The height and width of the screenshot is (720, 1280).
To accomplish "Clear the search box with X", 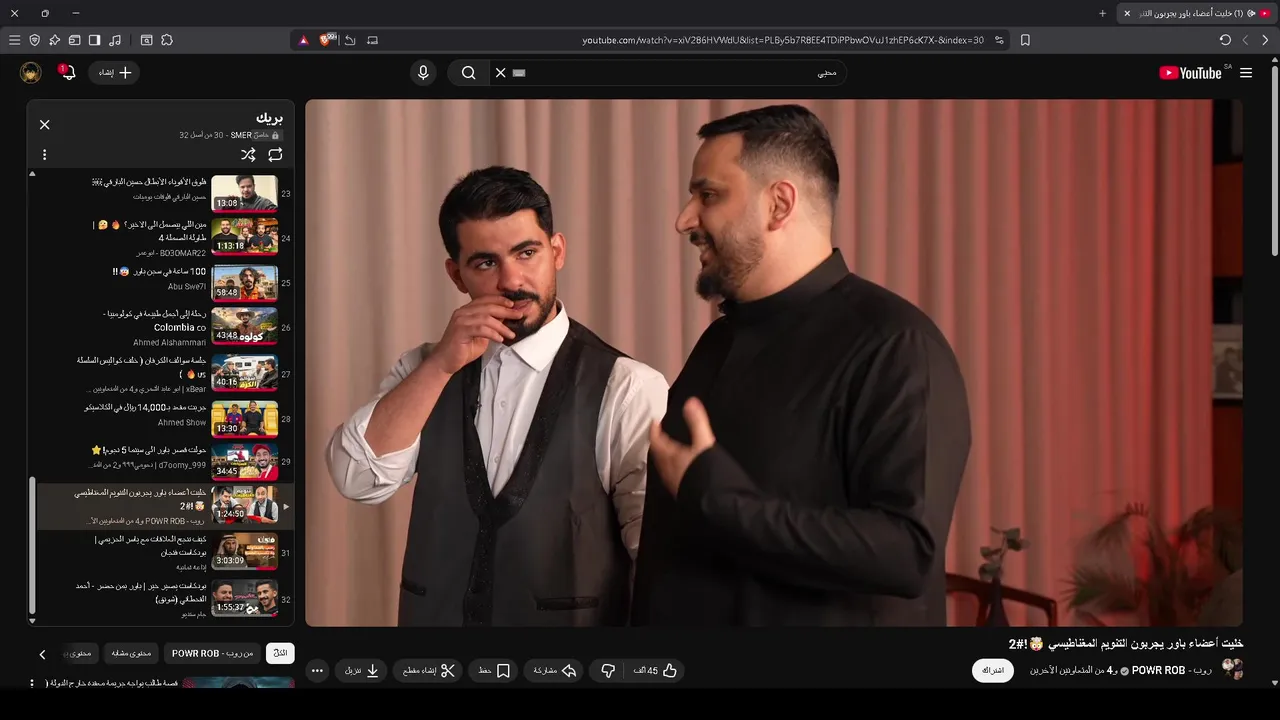I will point(501,72).
